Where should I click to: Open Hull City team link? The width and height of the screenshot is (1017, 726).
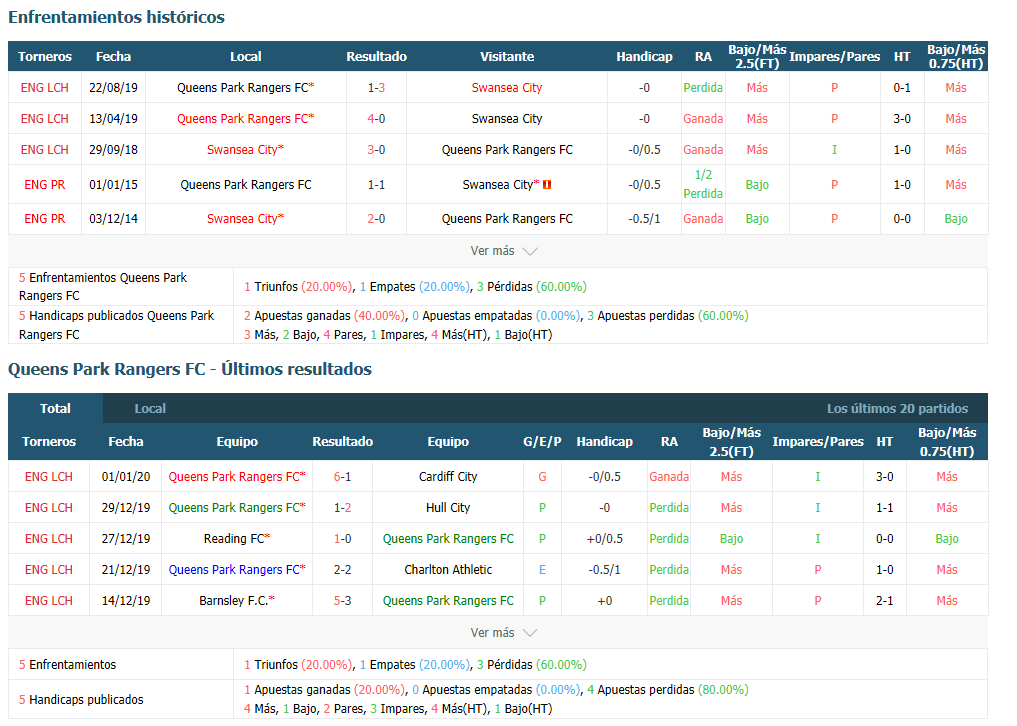(x=448, y=508)
